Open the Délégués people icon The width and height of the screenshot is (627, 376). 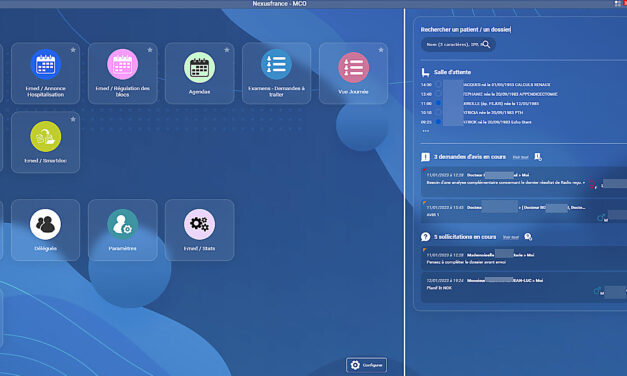pos(46,230)
